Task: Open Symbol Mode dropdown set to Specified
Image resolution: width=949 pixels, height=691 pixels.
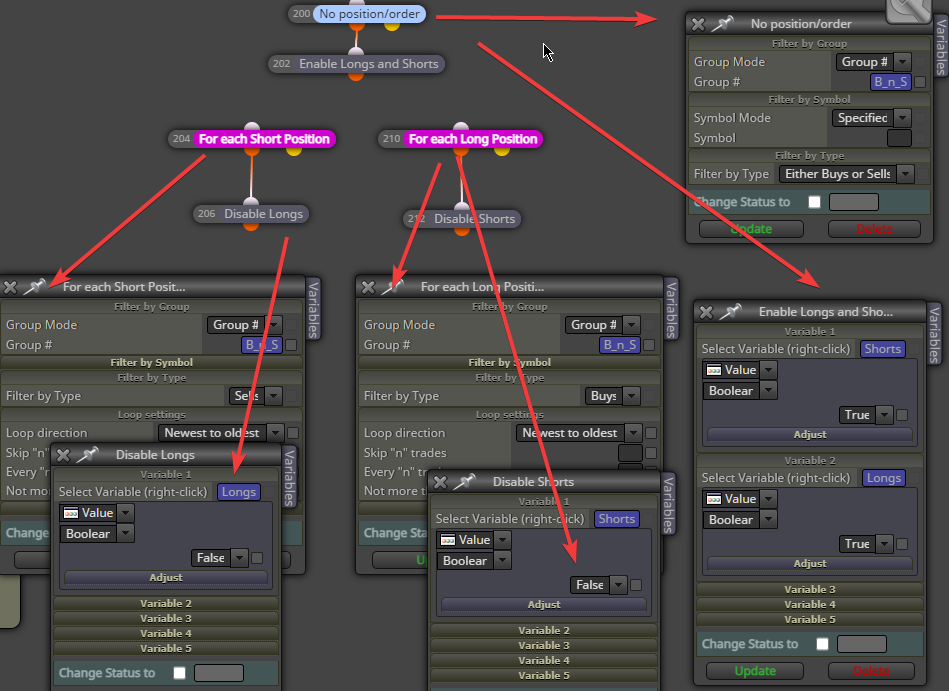Action: tap(872, 117)
